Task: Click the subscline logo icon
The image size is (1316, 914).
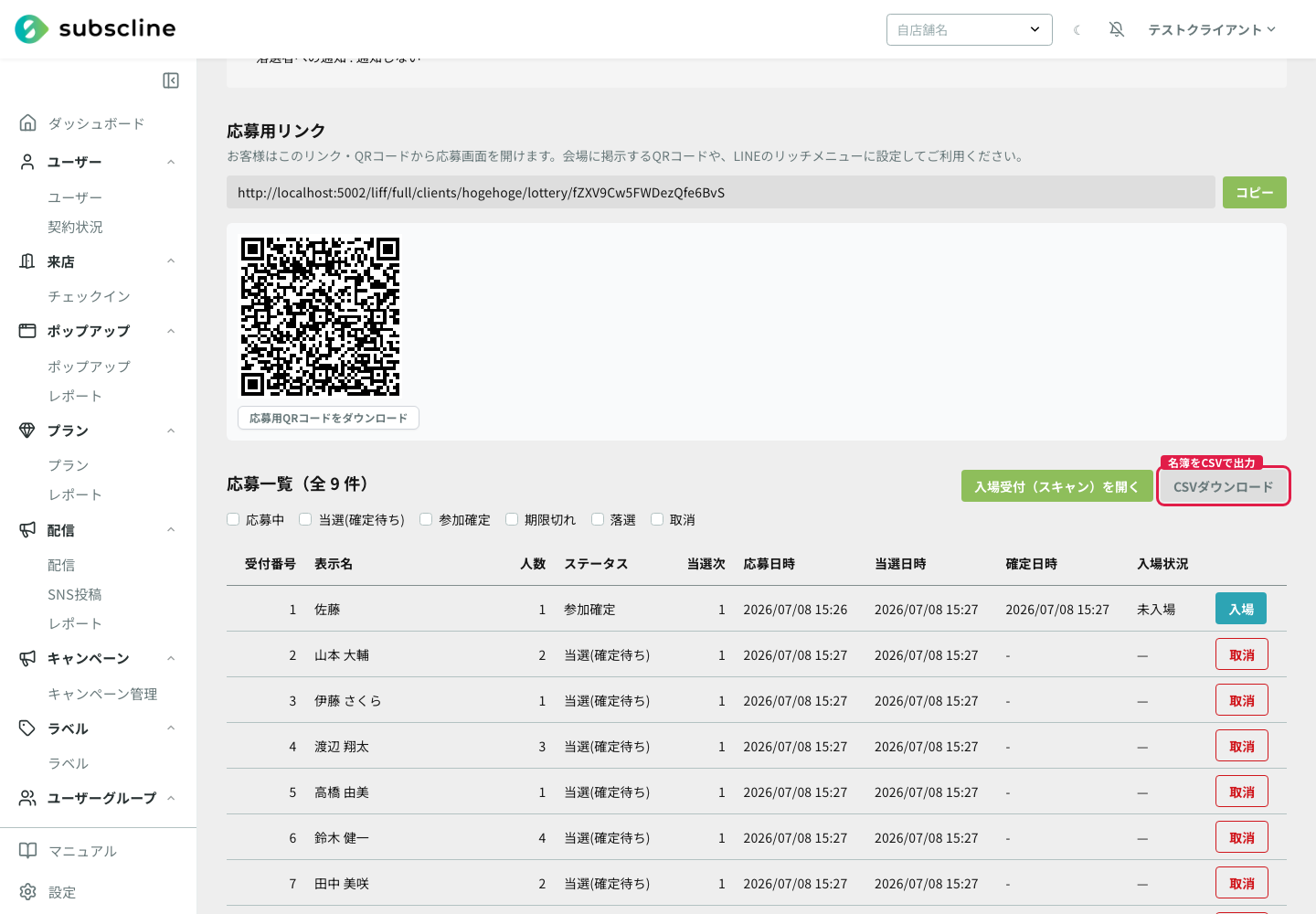Action: 32,29
